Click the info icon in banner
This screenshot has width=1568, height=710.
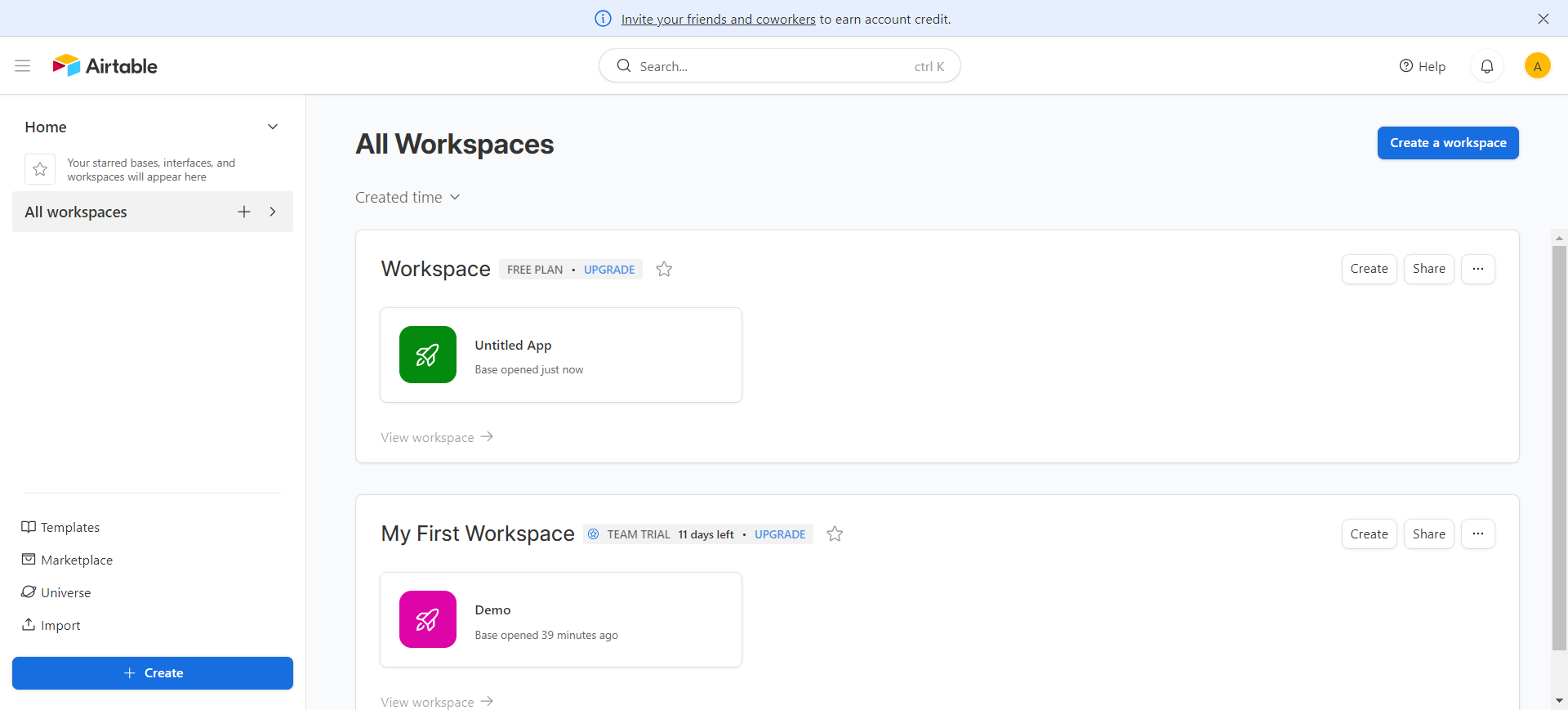(x=603, y=19)
